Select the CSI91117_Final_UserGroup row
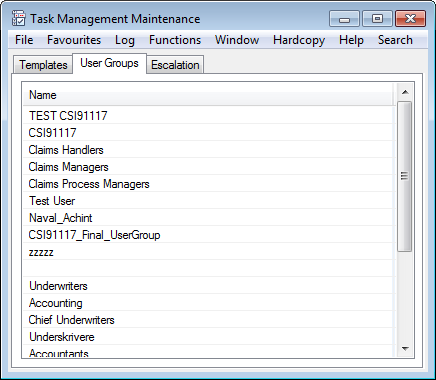The image size is (436, 380). (208, 235)
